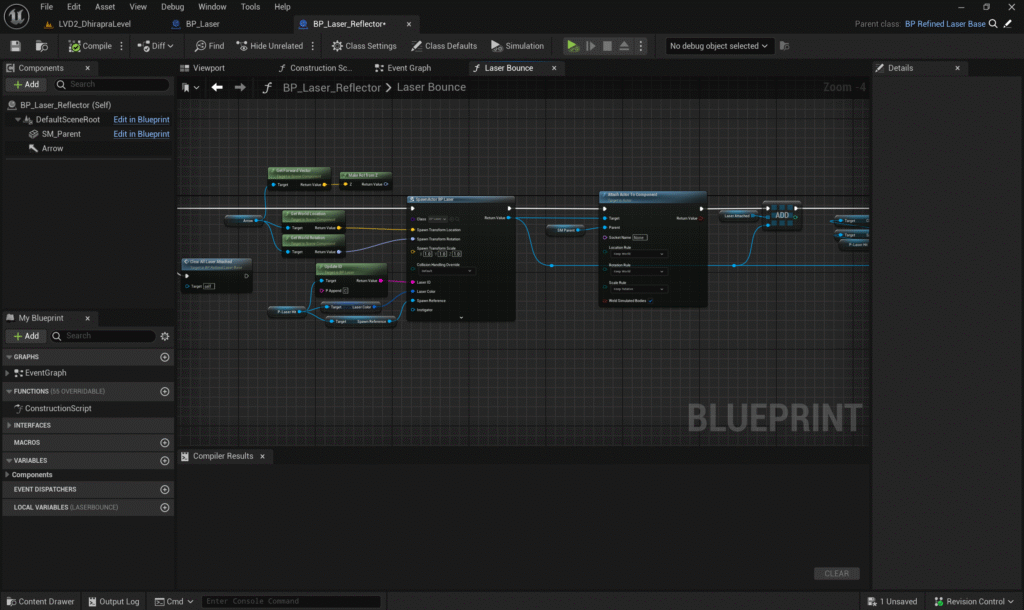1024x610 pixels.
Task: Open the Window menu
Action: 212,7
